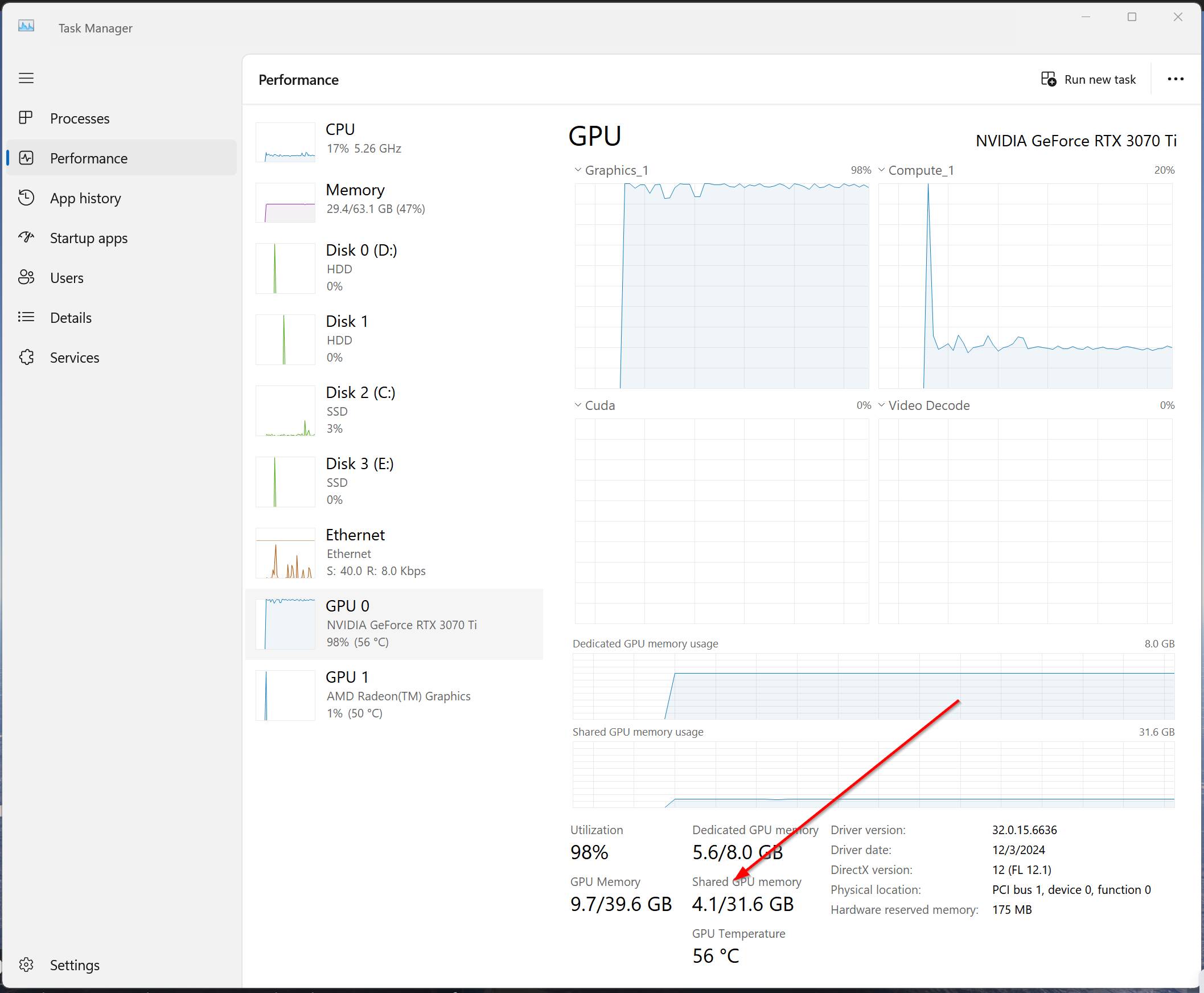The height and width of the screenshot is (993, 1204).
Task: Switch to the Performance page
Action: pyautogui.click(x=89, y=158)
